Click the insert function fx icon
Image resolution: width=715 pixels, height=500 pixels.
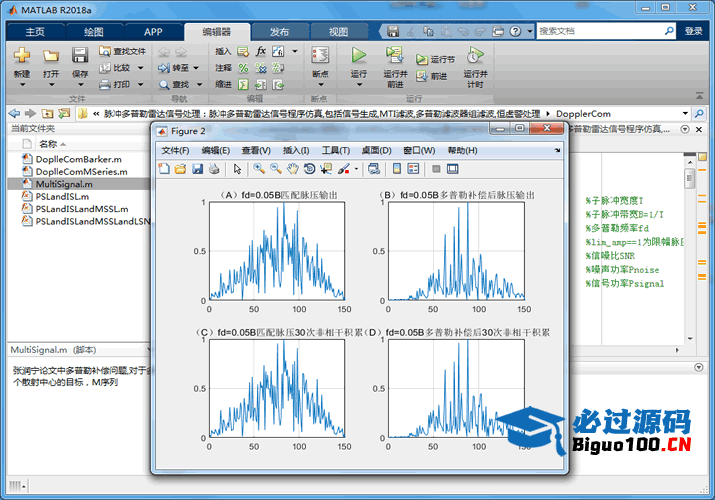pos(261,51)
